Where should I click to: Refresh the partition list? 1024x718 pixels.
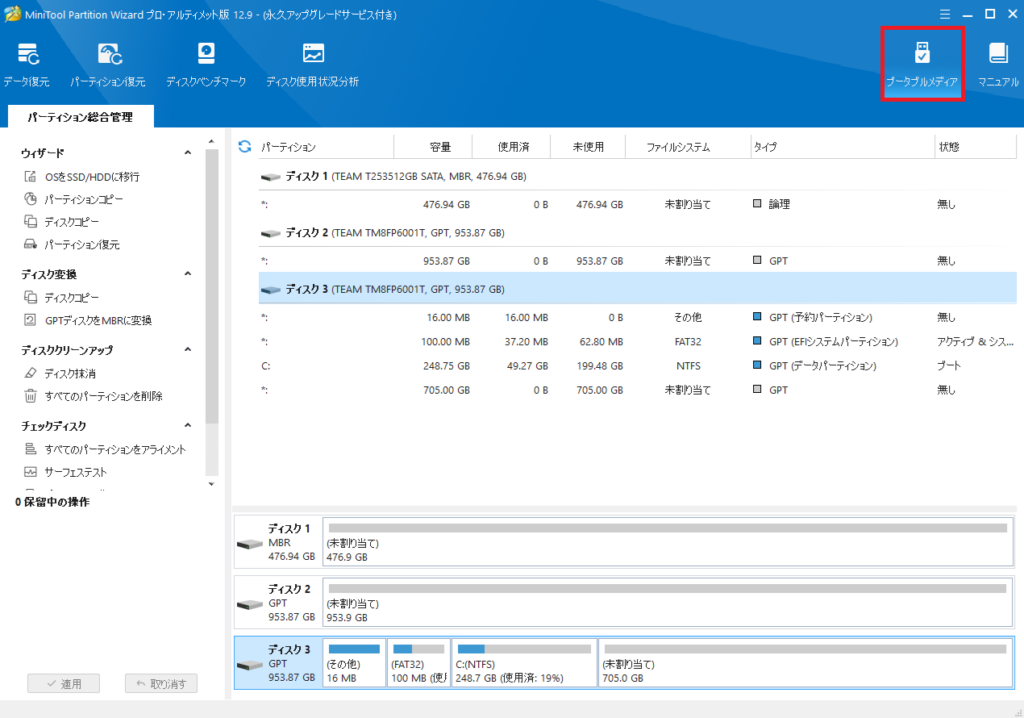pyautogui.click(x=245, y=146)
